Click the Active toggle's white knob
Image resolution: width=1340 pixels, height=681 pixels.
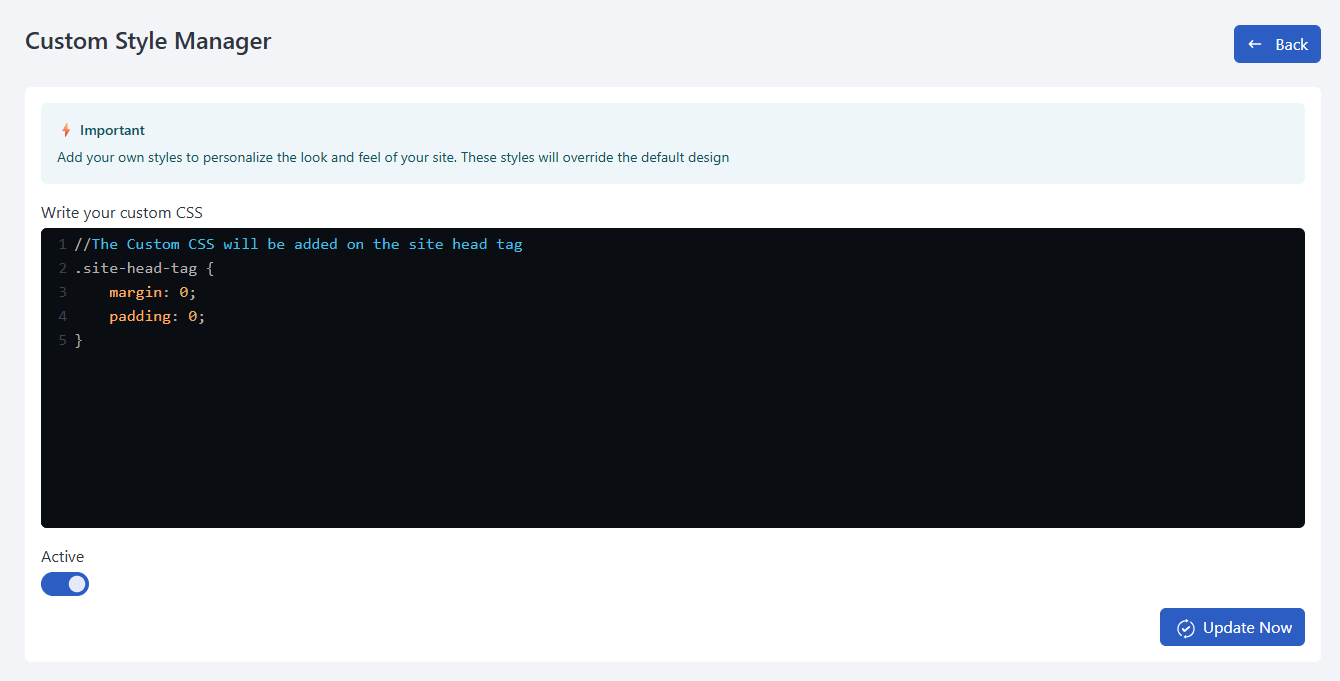point(75,583)
